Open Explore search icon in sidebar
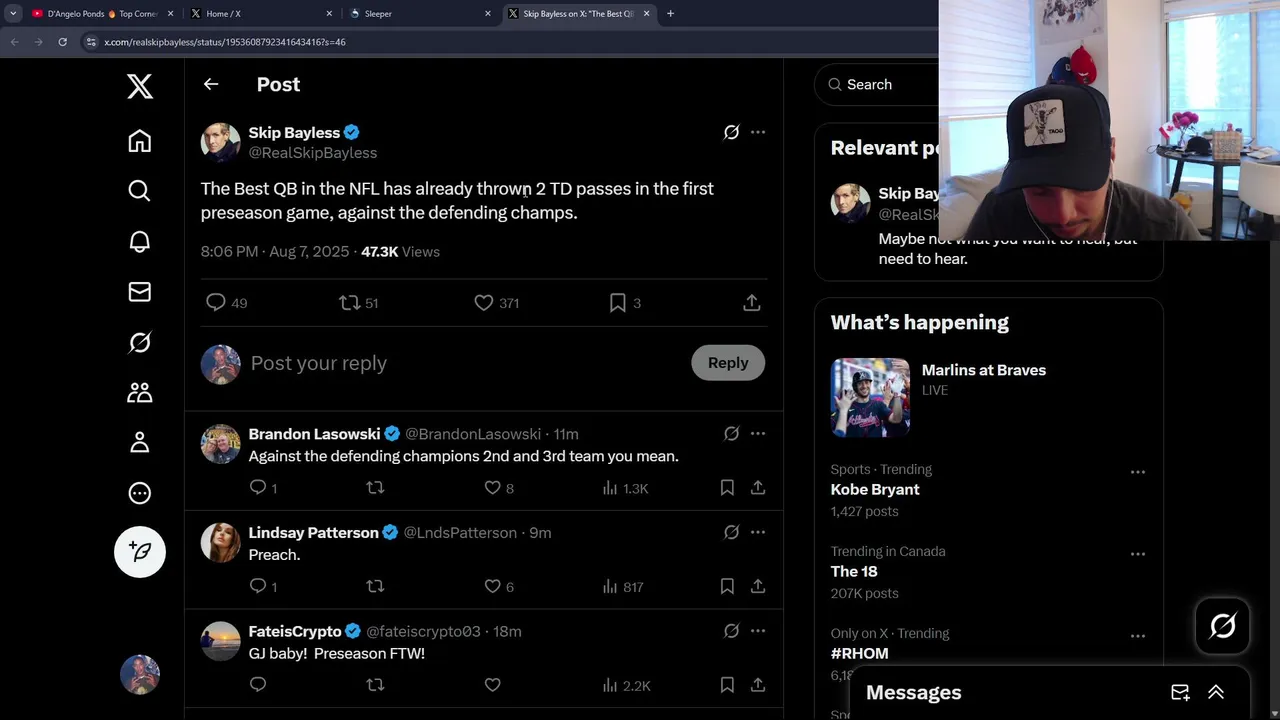The width and height of the screenshot is (1280, 720). pos(140,191)
